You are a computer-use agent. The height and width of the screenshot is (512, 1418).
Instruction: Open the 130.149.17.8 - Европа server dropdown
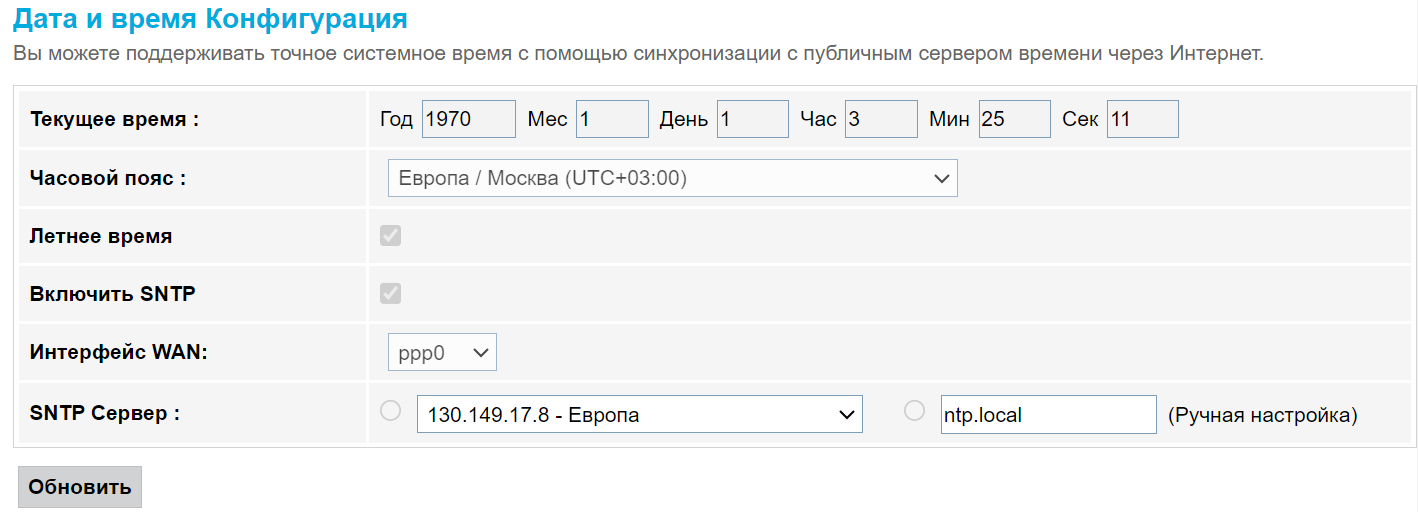point(639,414)
